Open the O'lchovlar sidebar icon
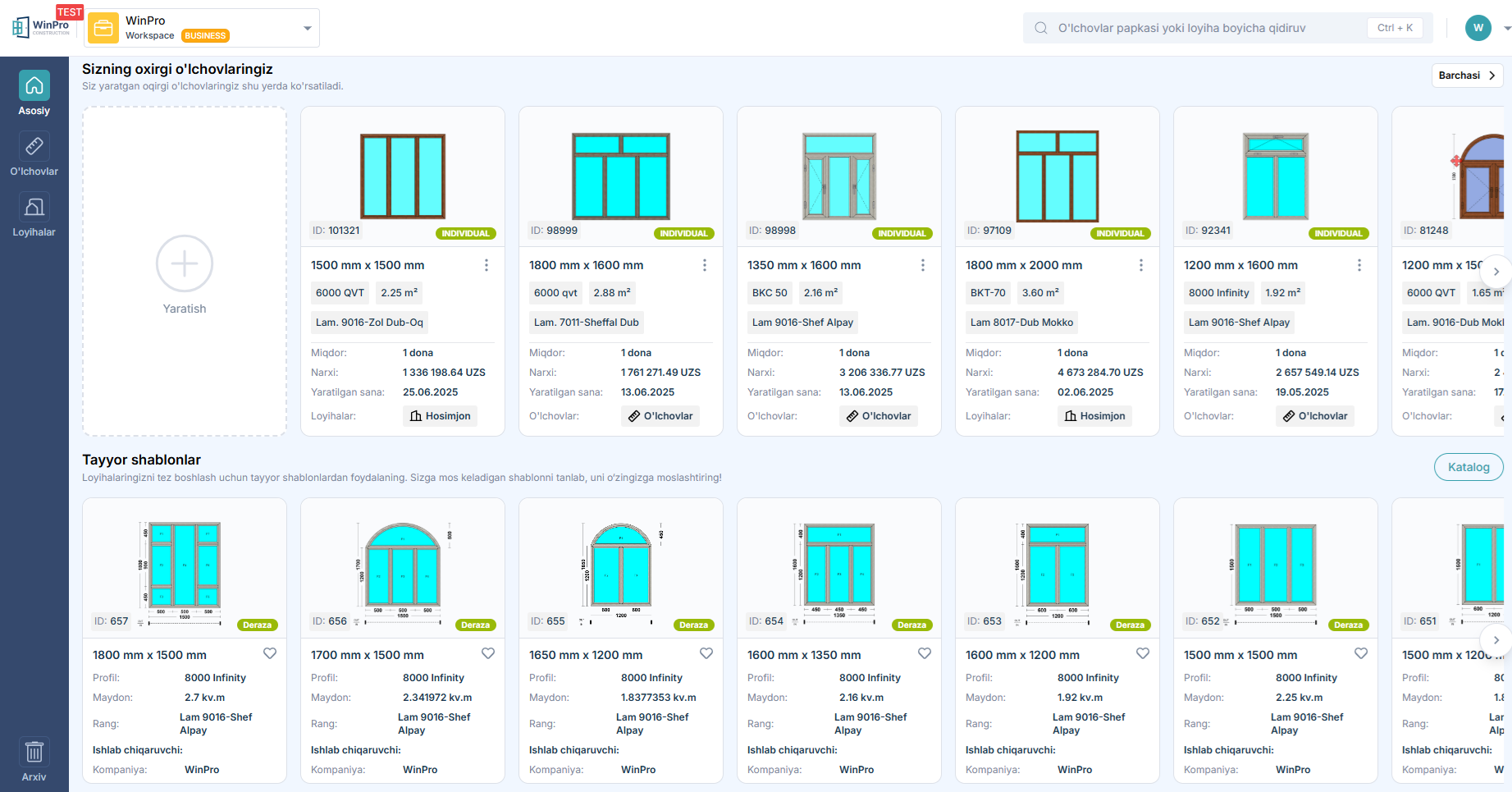The height and width of the screenshot is (792, 1512). click(x=34, y=146)
